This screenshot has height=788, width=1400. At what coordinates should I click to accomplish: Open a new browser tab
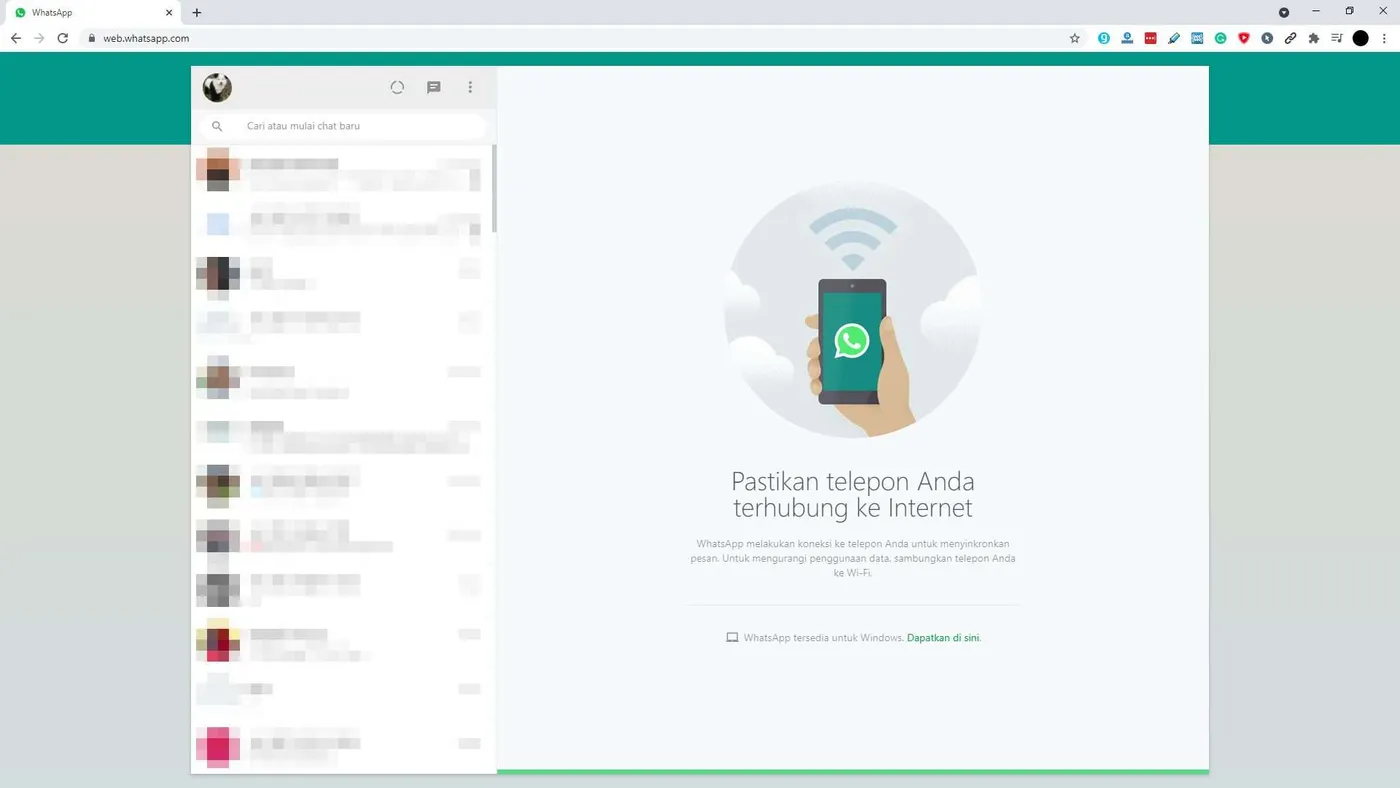[197, 13]
